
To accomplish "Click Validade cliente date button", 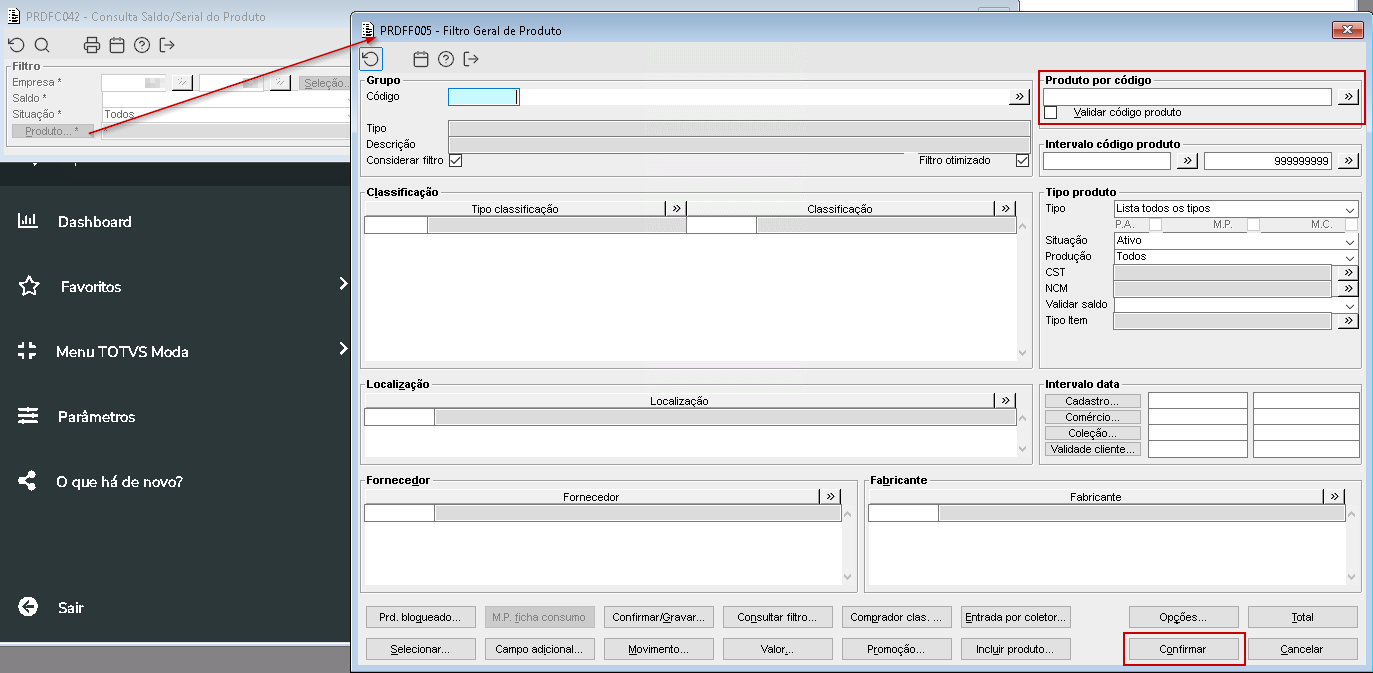I will 1092,449.
